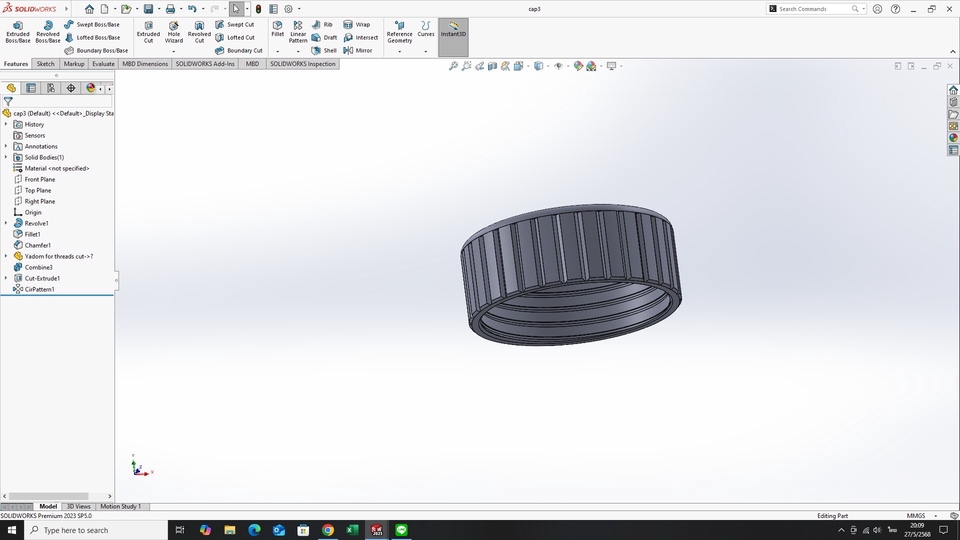Screen dimensions: 960x540
Task: Open the MBD Dimensions tab
Action: pyautogui.click(x=145, y=64)
